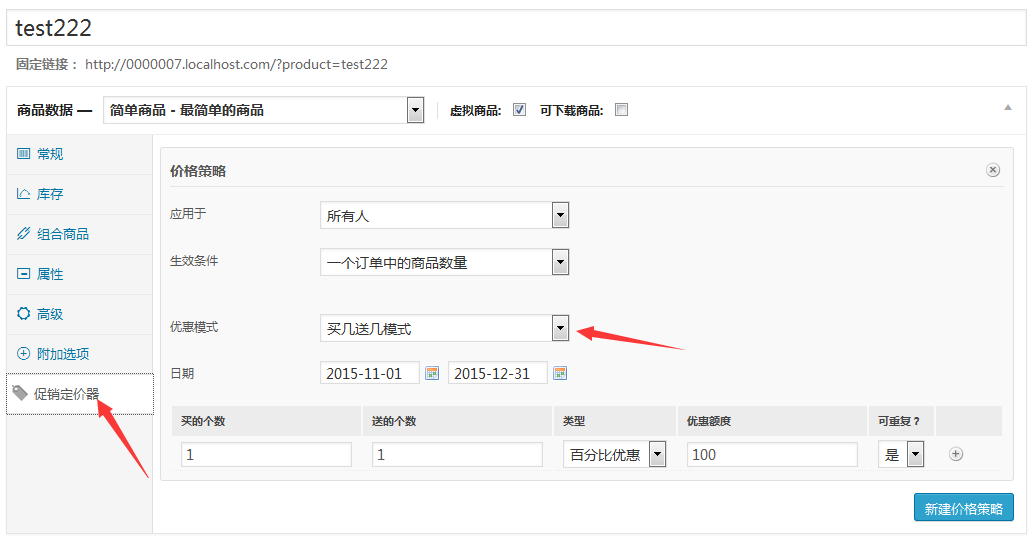The width and height of the screenshot is (1032, 540).
Task: Click the 买的个数 input field
Action: point(267,454)
